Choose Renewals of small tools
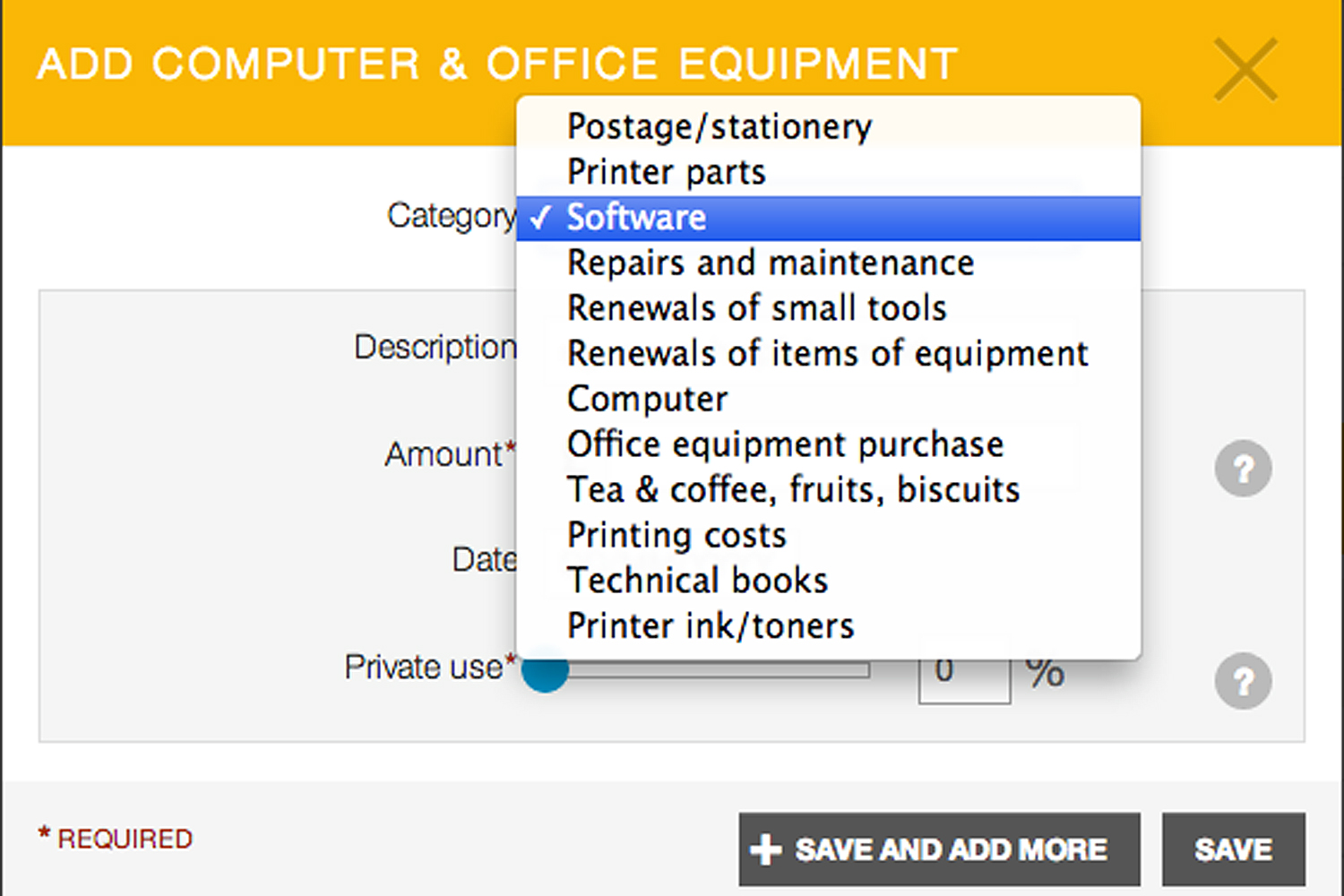Image resolution: width=1344 pixels, height=896 pixels. click(757, 308)
